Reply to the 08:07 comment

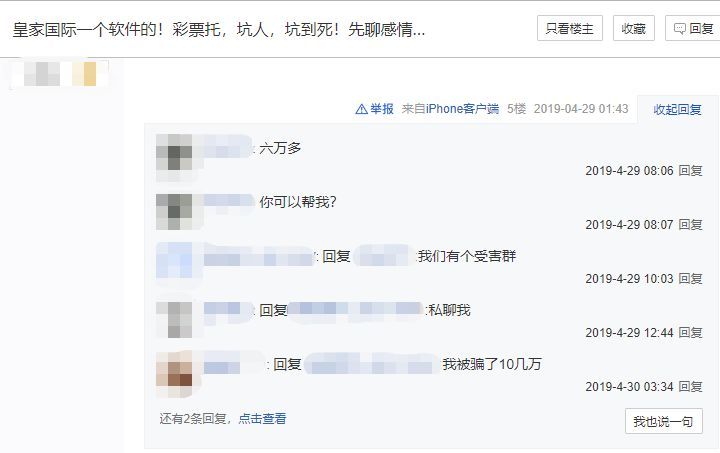pos(691,225)
